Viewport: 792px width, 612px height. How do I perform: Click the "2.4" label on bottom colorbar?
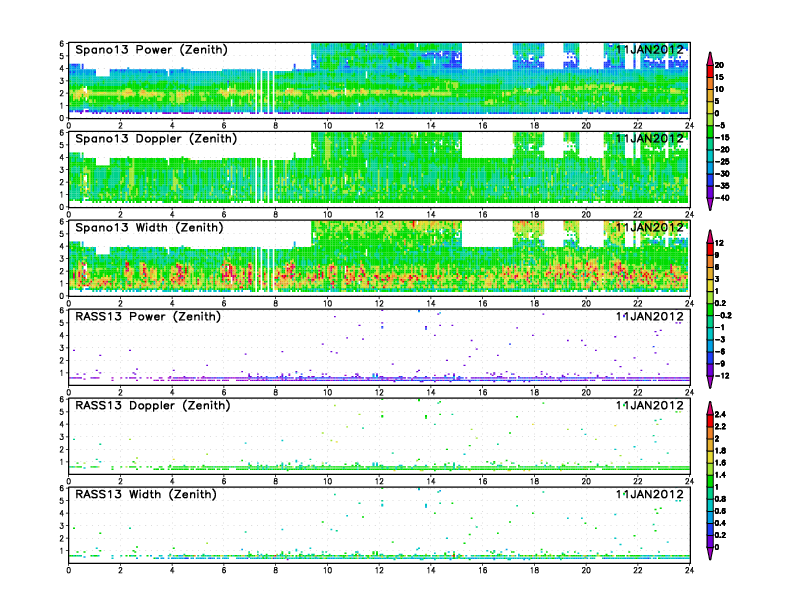pos(720,415)
